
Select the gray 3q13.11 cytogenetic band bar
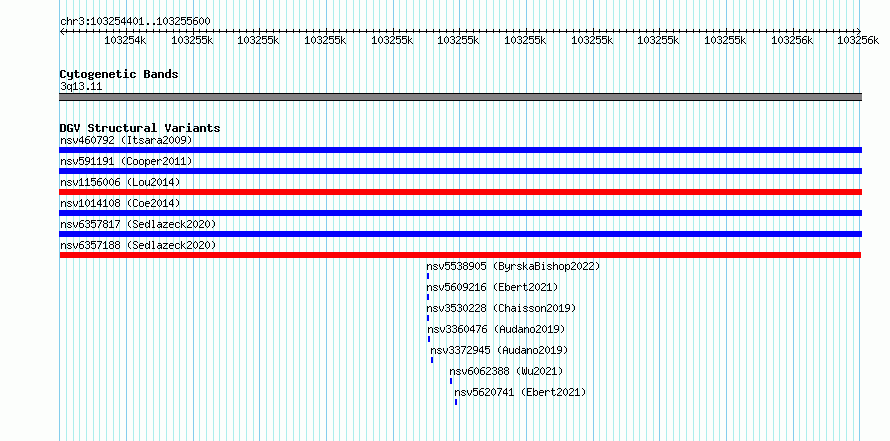(460, 97)
